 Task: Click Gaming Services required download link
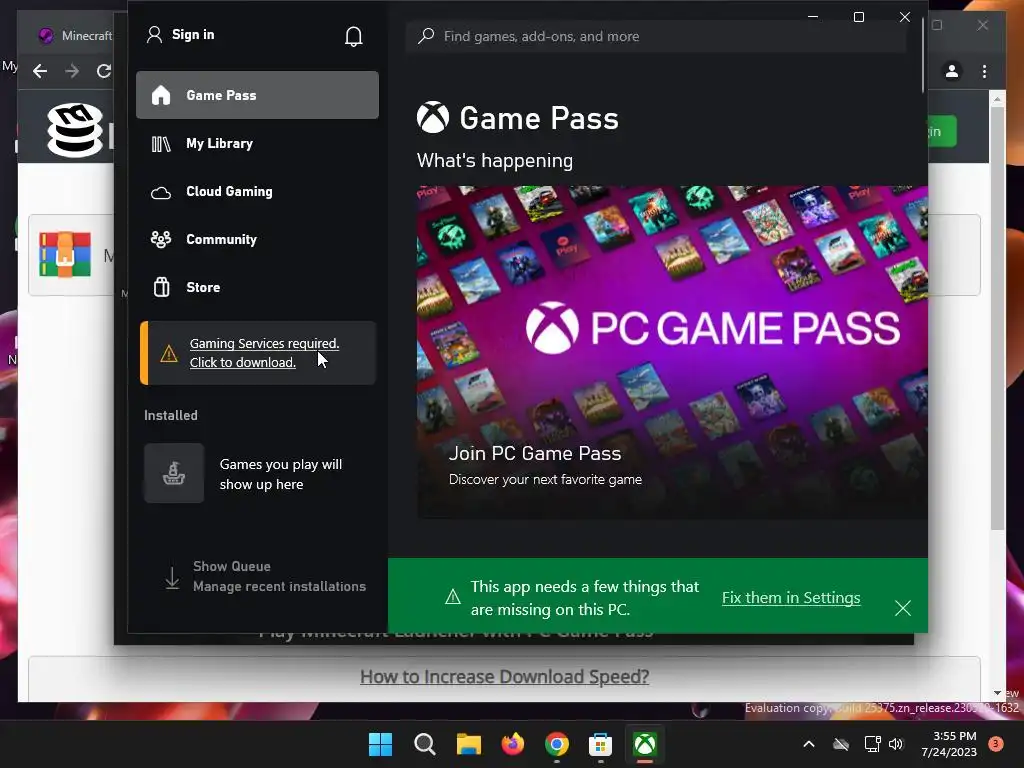(264, 353)
